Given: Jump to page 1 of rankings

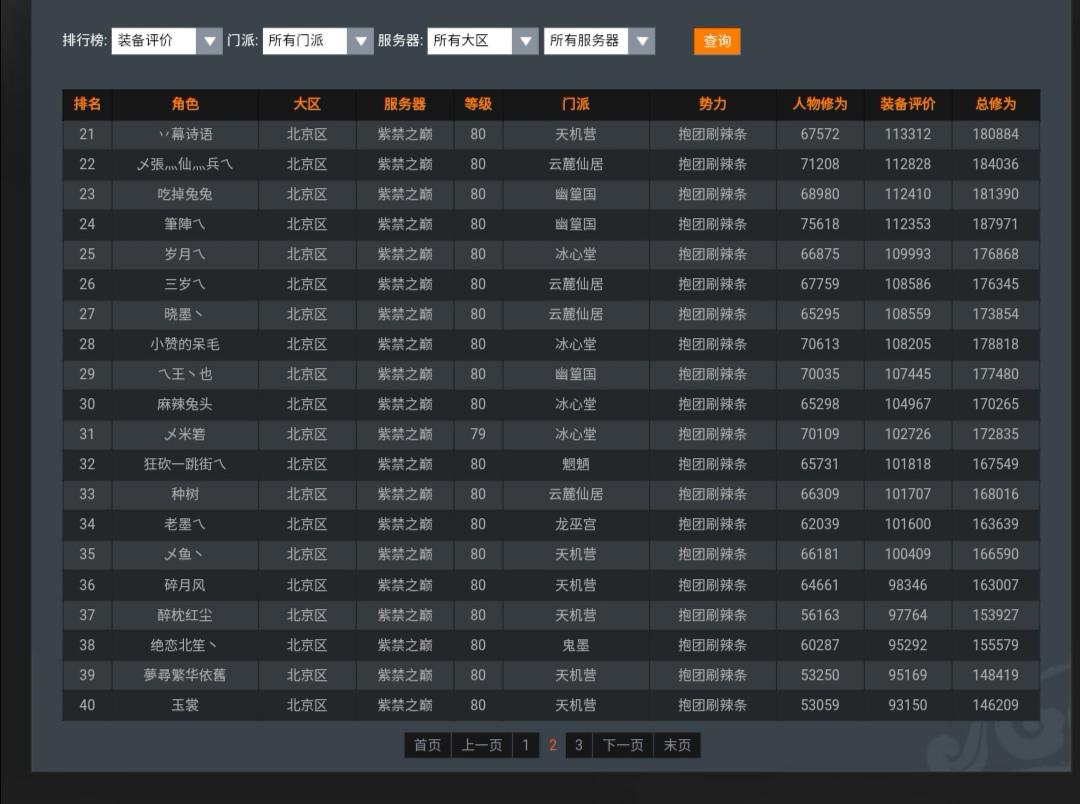Looking at the screenshot, I should coord(526,745).
